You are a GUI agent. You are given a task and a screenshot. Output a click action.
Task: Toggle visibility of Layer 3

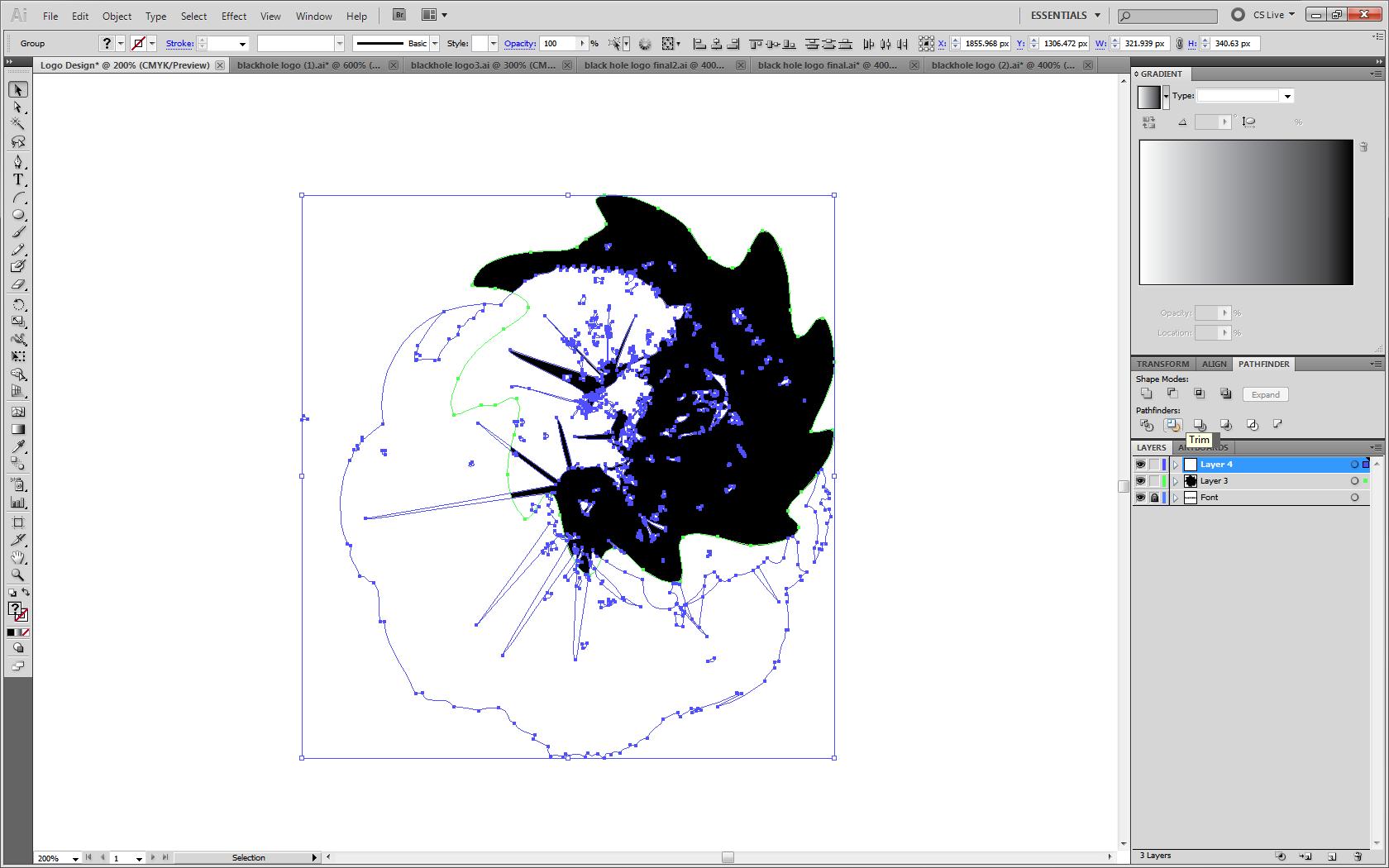tap(1141, 481)
